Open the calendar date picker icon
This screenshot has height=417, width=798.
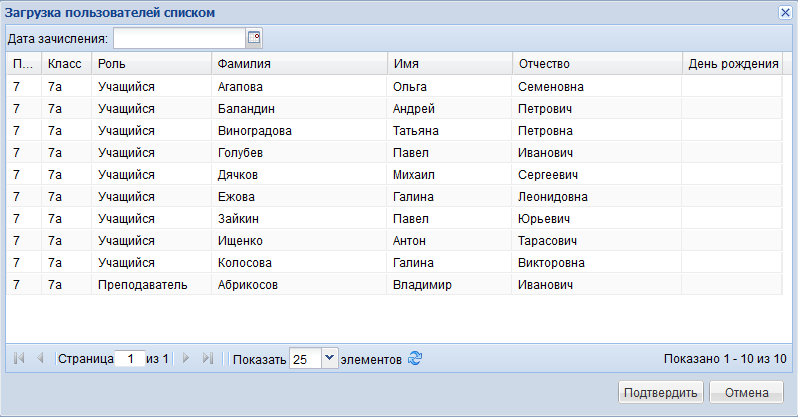point(253,38)
